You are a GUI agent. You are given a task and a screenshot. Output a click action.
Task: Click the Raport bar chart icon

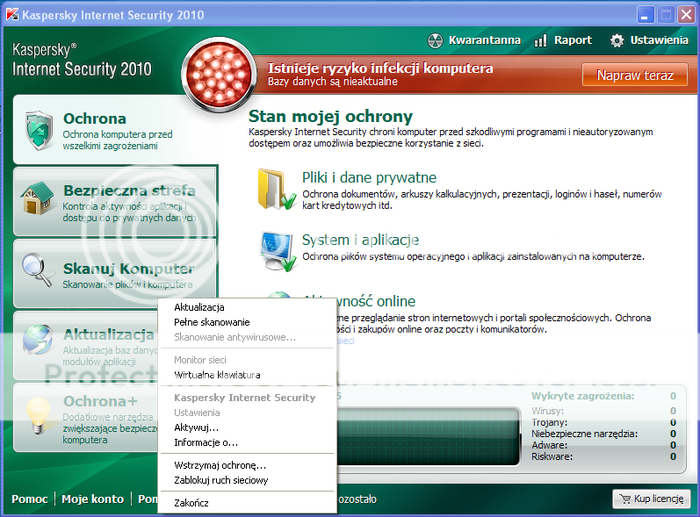pos(541,41)
